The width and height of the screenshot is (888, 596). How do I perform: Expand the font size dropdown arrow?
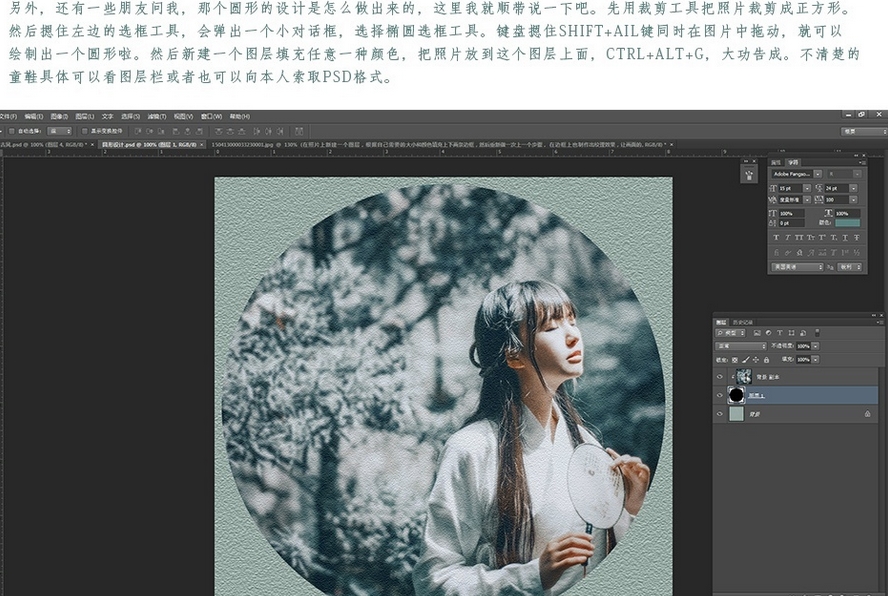click(x=807, y=188)
